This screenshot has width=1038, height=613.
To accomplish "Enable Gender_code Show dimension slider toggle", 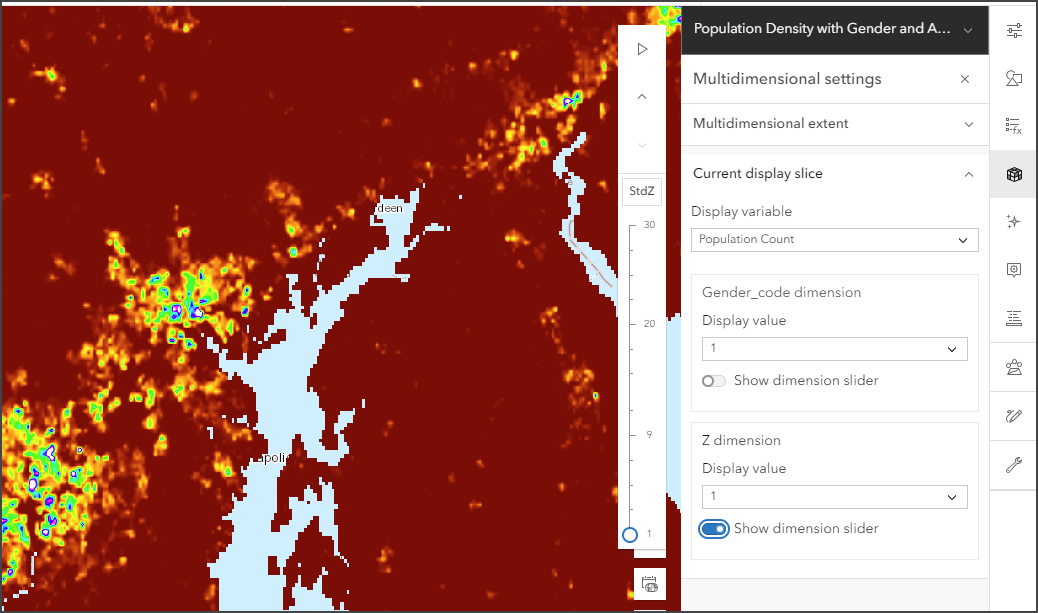I will pos(714,381).
